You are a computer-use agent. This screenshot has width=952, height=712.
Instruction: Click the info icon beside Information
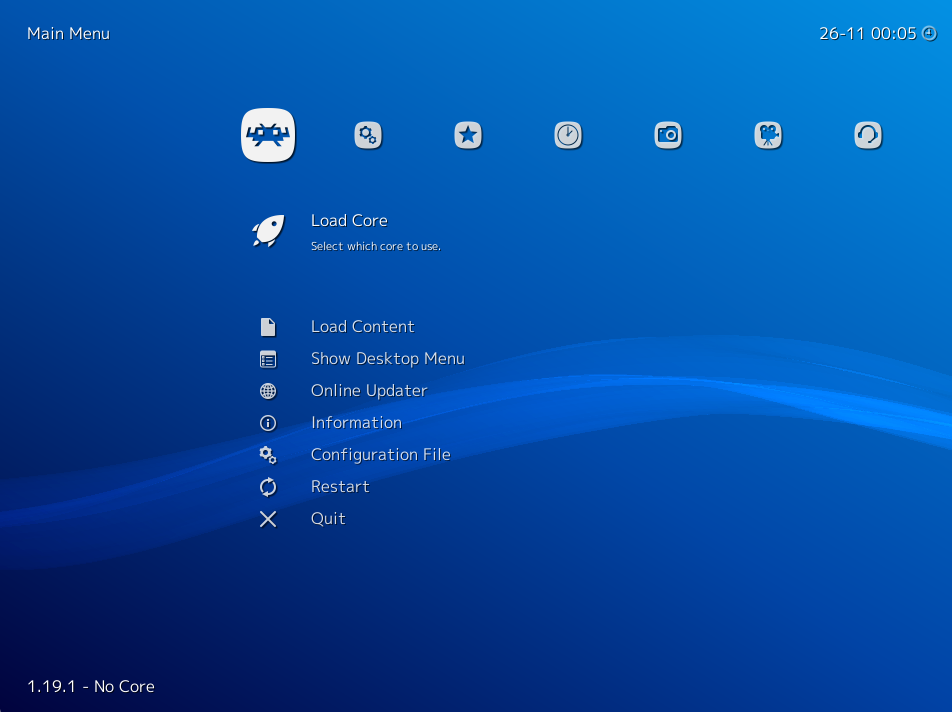[x=268, y=422]
